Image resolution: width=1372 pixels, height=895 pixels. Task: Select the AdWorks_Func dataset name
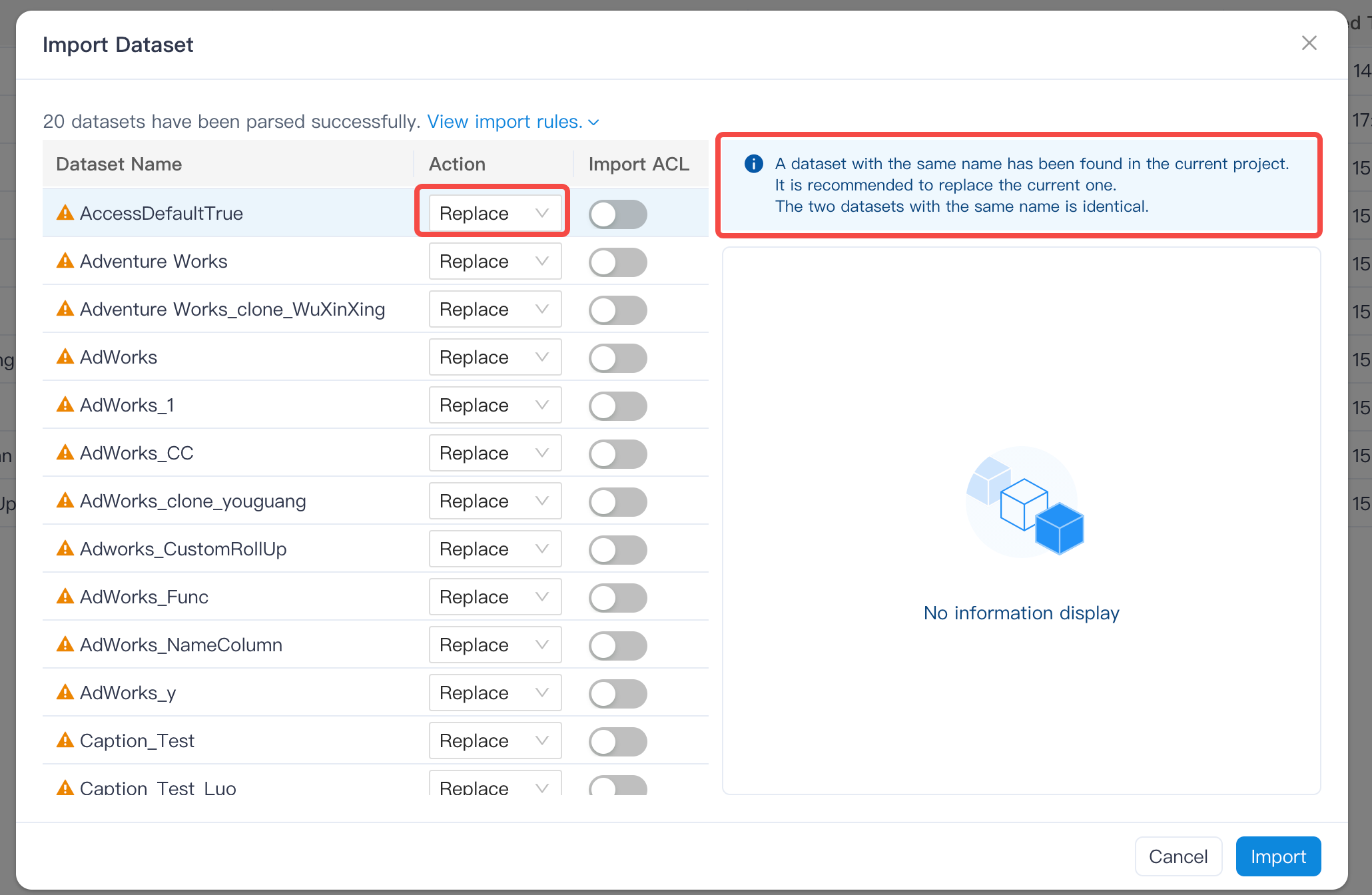tap(144, 597)
